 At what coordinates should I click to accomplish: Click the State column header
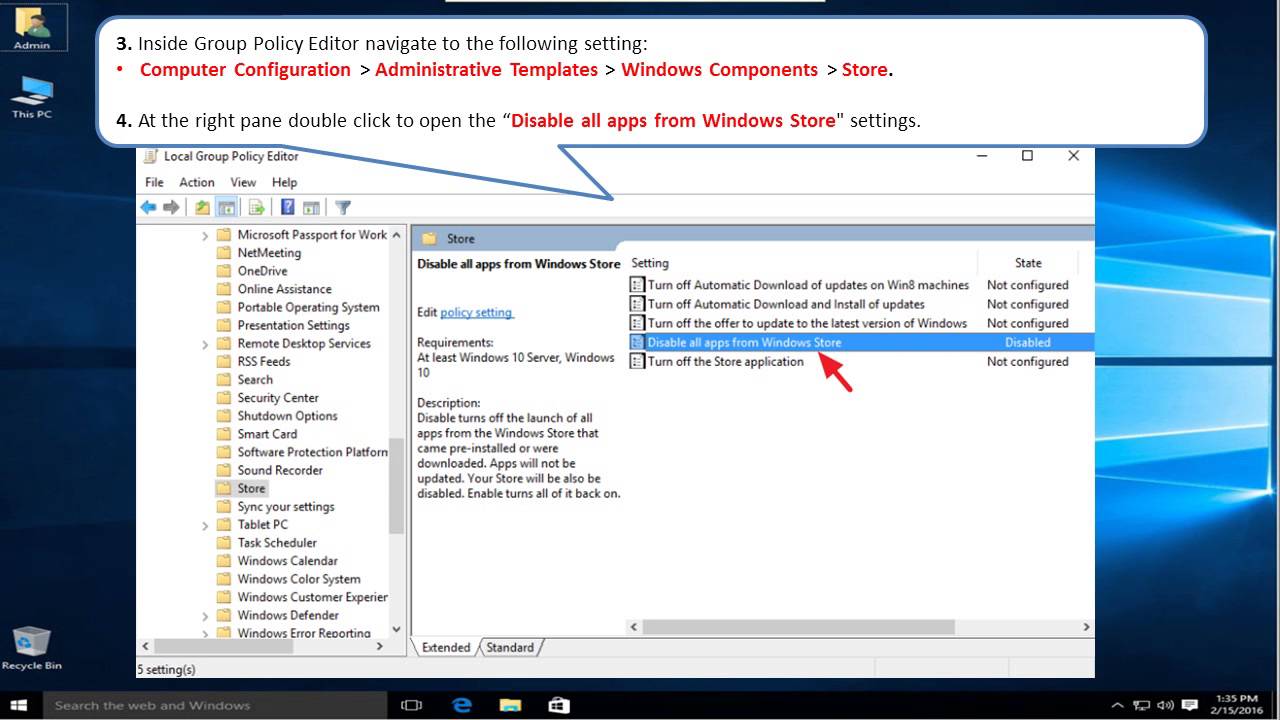1028,263
